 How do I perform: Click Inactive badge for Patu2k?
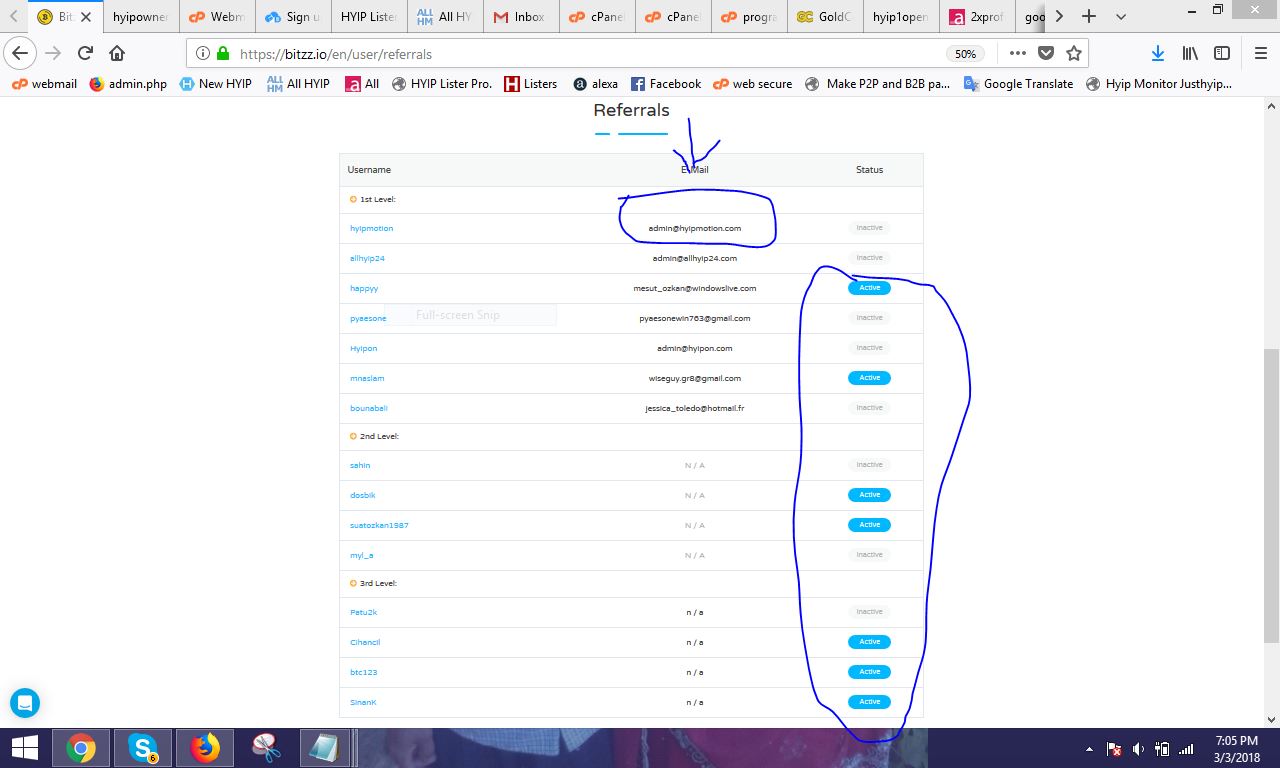point(869,612)
